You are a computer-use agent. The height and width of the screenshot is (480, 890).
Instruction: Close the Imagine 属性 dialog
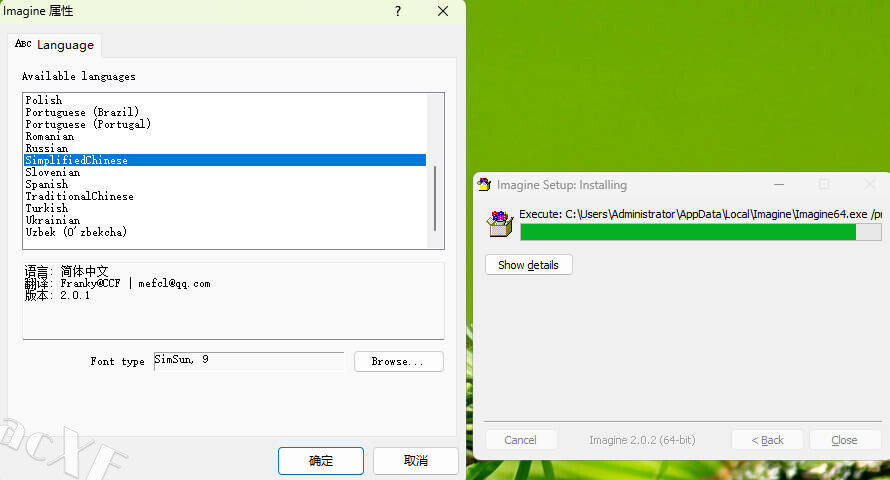tap(443, 11)
